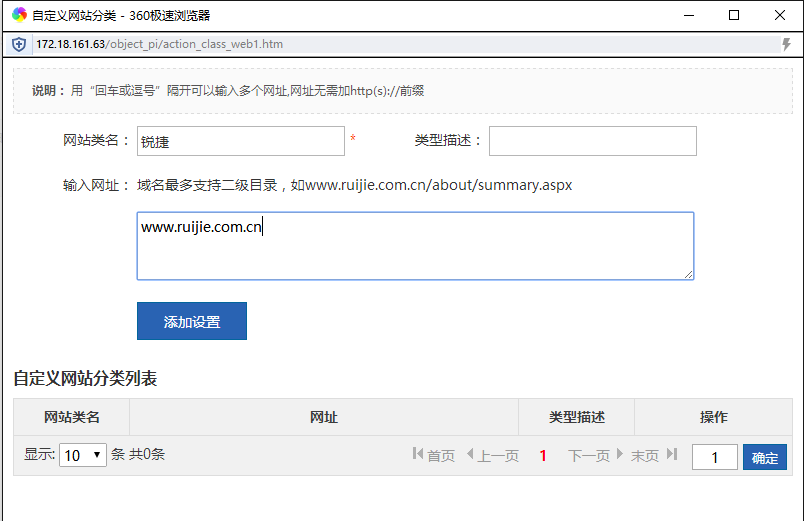Screen dimensions: 804x521
Task: Close the 自定义网站分类 window
Action: coord(779,15)
